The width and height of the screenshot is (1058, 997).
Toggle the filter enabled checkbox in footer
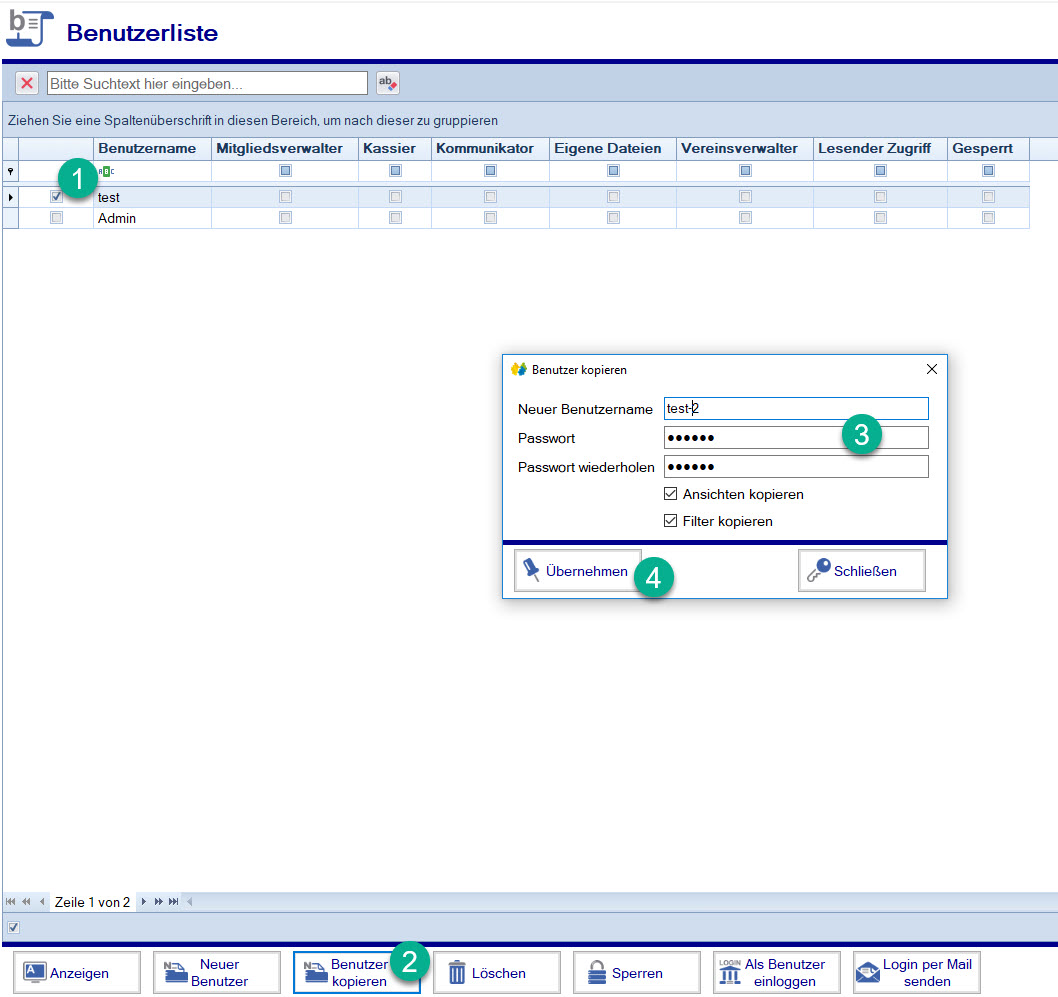click(13, 928)
